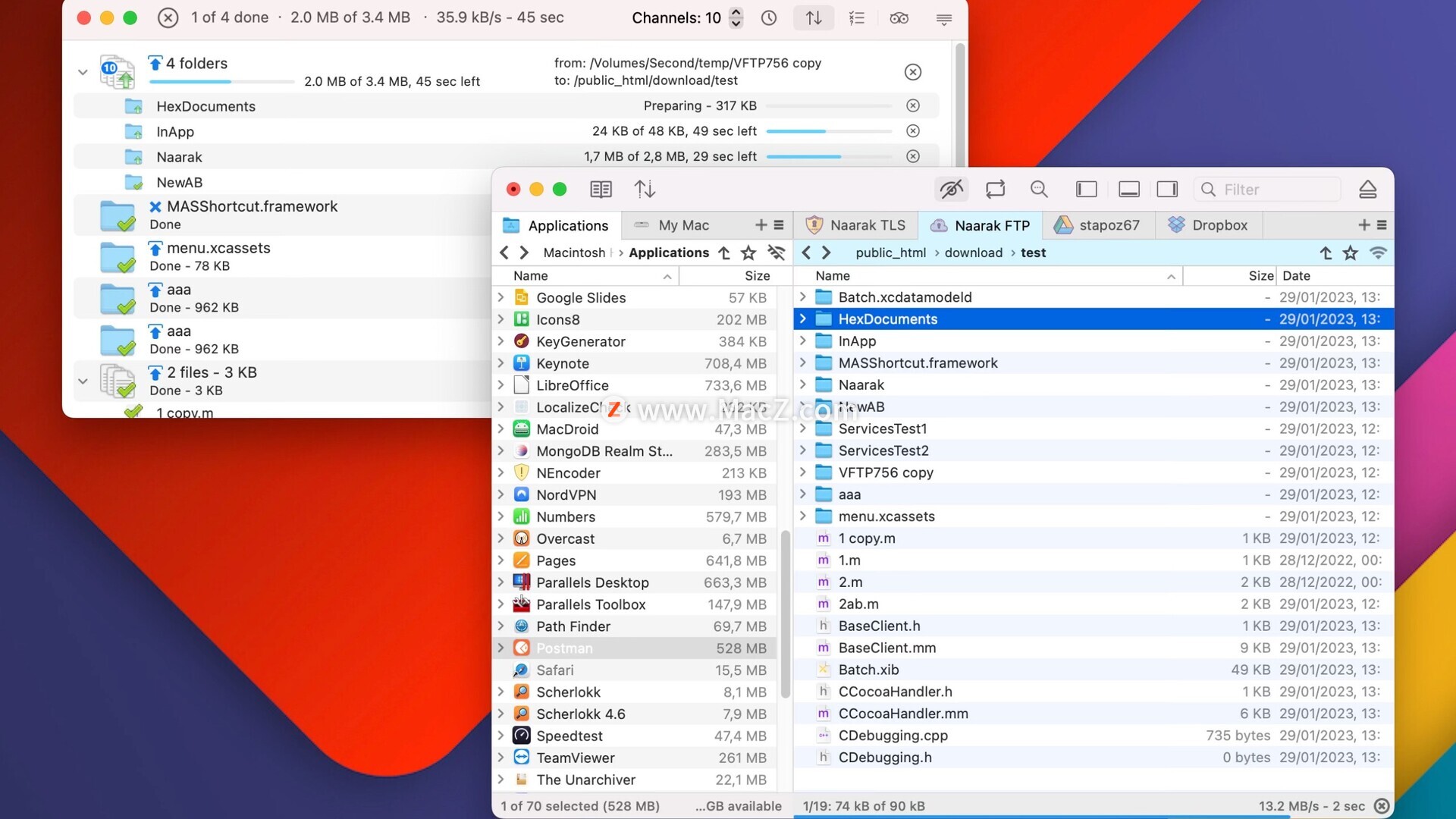Click the eject icon in the toolbar
This screenshot has width=1456, height=819.
pyautogui.click(x=1367, y=189)
